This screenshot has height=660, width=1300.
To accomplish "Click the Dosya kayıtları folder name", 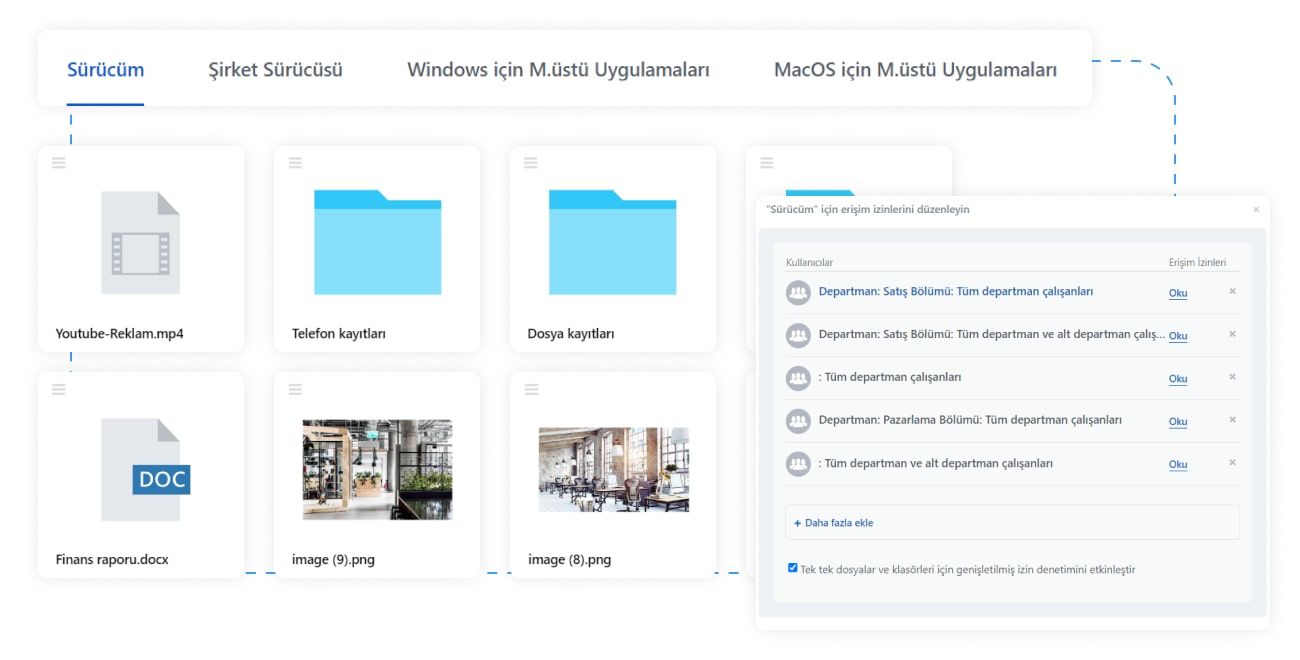I will tap(570, 334).
